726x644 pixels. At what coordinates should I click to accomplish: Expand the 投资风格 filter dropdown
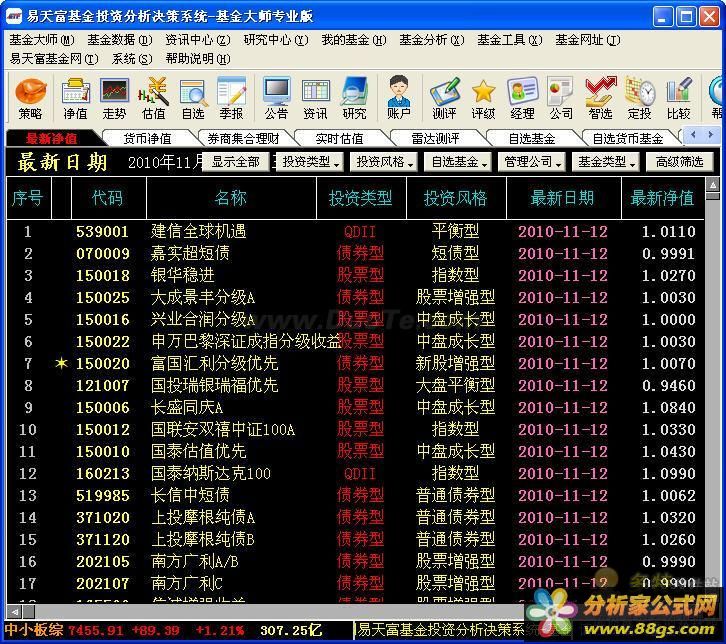click(383, 162)
